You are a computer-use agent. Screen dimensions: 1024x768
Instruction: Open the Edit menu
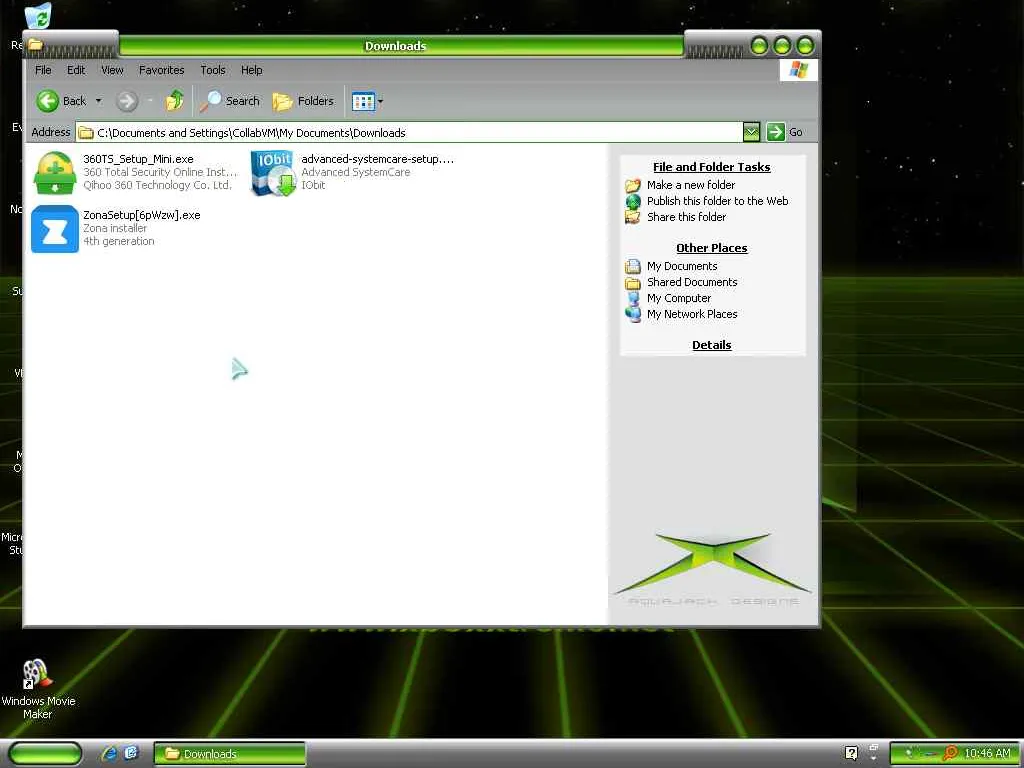click(x=76, y=70)
